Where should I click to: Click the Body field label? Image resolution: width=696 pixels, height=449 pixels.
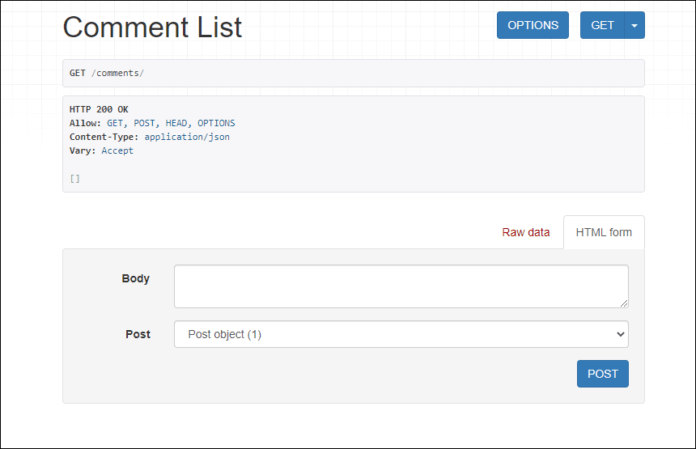coord(136,278)
